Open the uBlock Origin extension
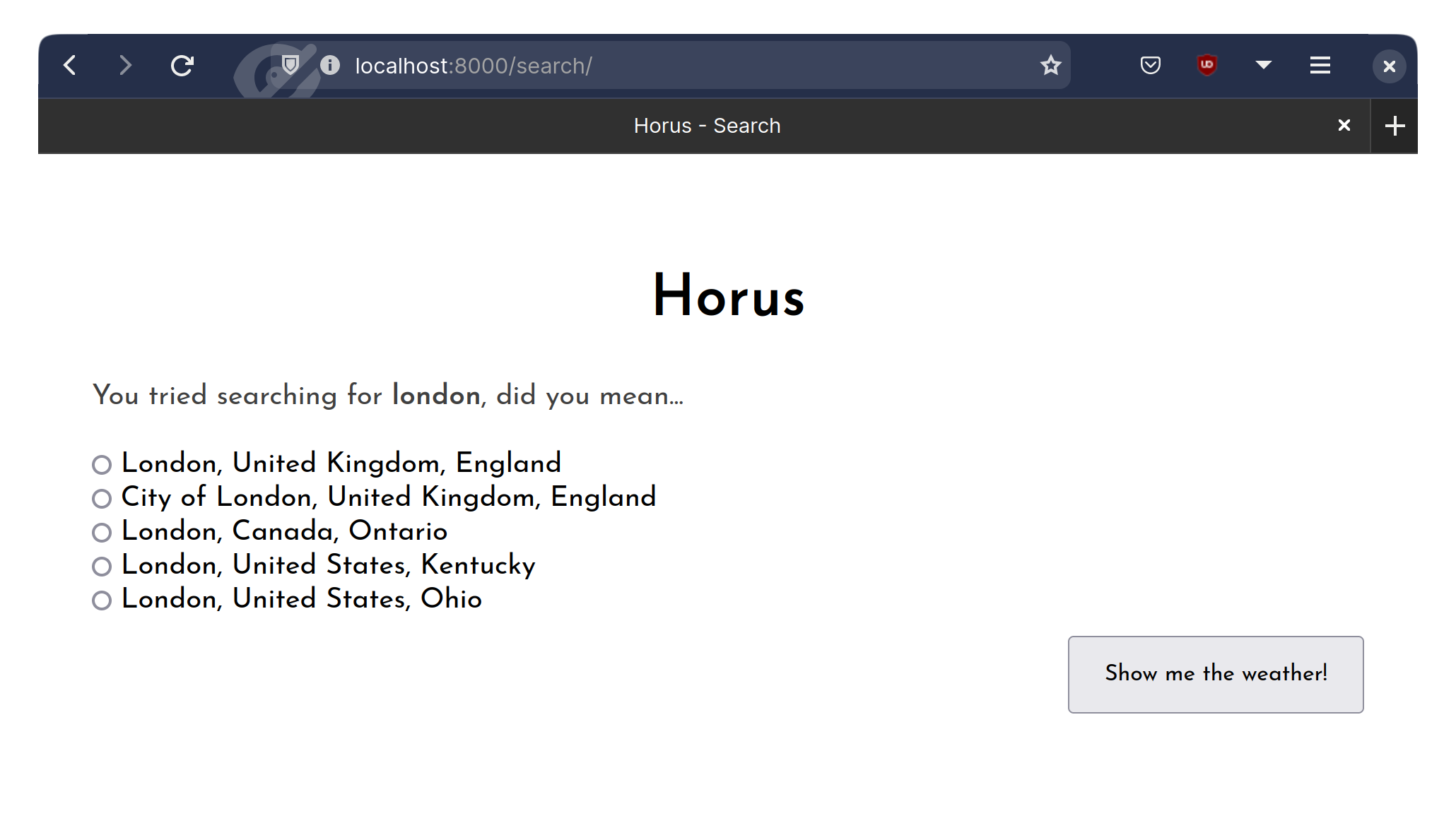This screenshot has width=1456, height=828. coord(1207,66)
